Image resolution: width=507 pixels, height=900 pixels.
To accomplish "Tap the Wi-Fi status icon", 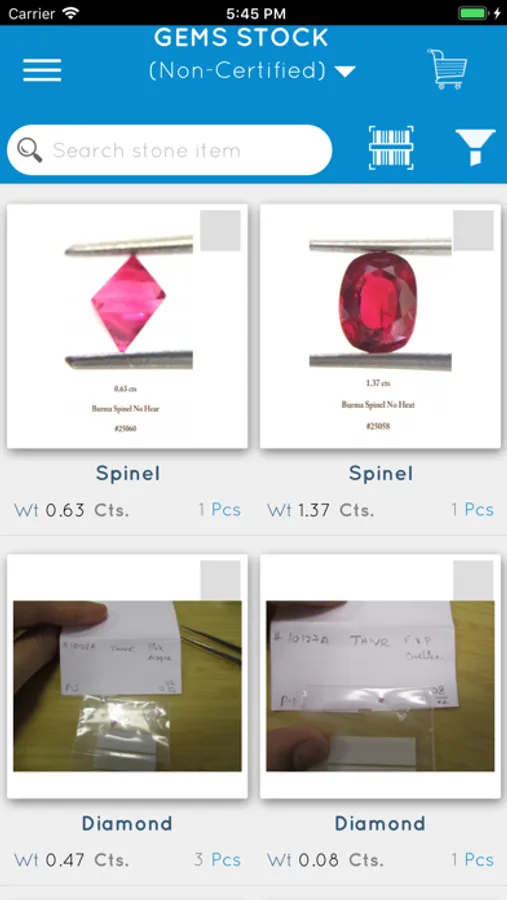I will pos(71,13).
